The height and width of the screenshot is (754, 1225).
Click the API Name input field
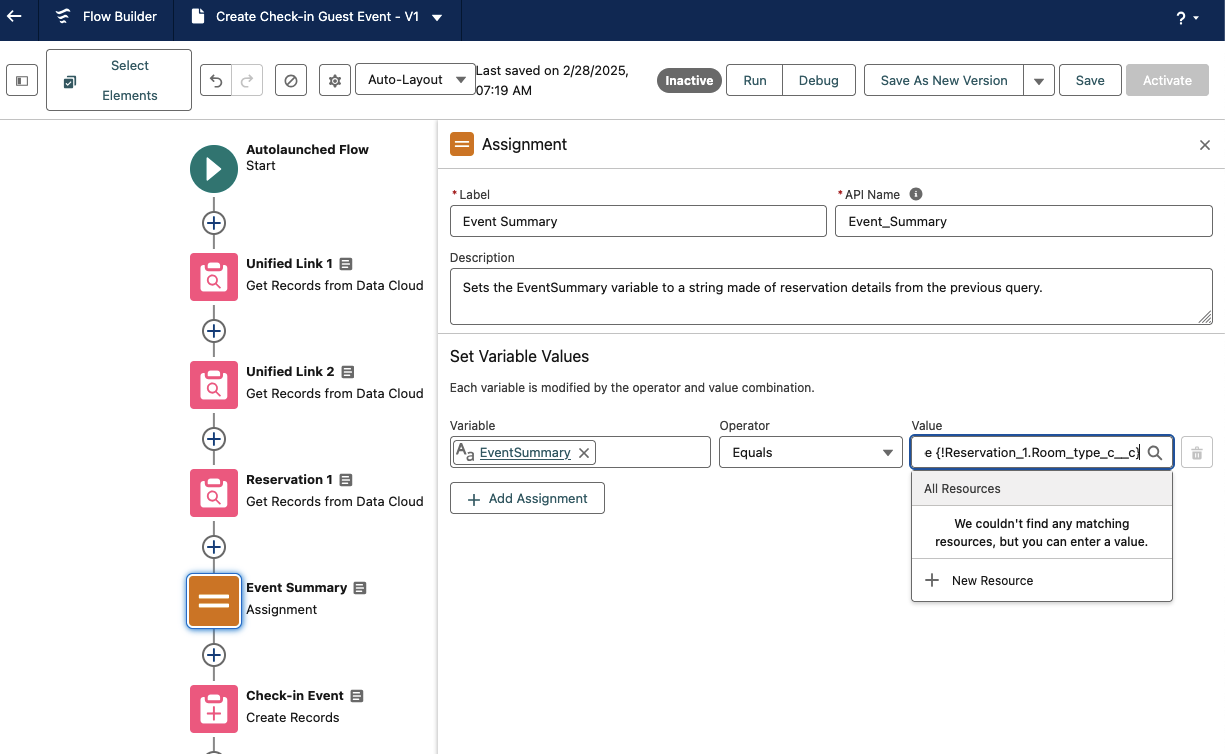(1023, 221)
